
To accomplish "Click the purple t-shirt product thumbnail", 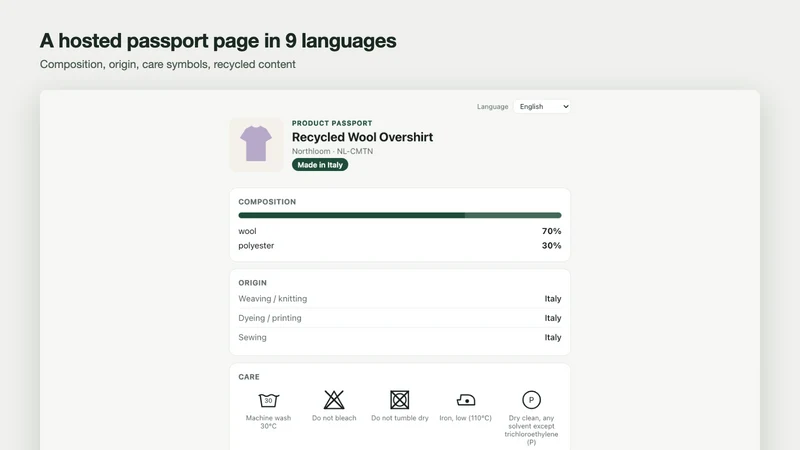I will click(x=256, y=144).
